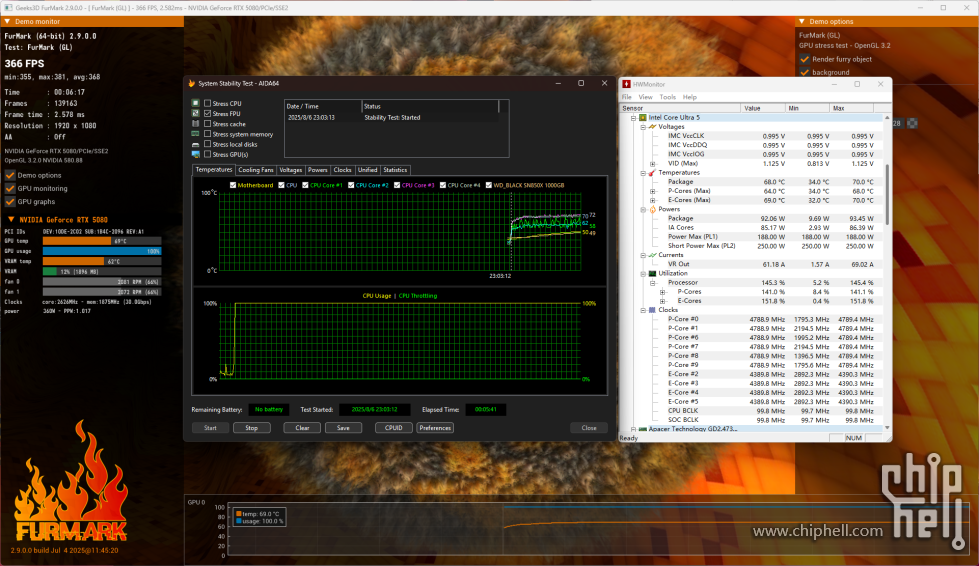The image size is (979, 566).
Task: Click the Stress system memory RAM icon
Action: pyautogui.click(x=195, y=134)
